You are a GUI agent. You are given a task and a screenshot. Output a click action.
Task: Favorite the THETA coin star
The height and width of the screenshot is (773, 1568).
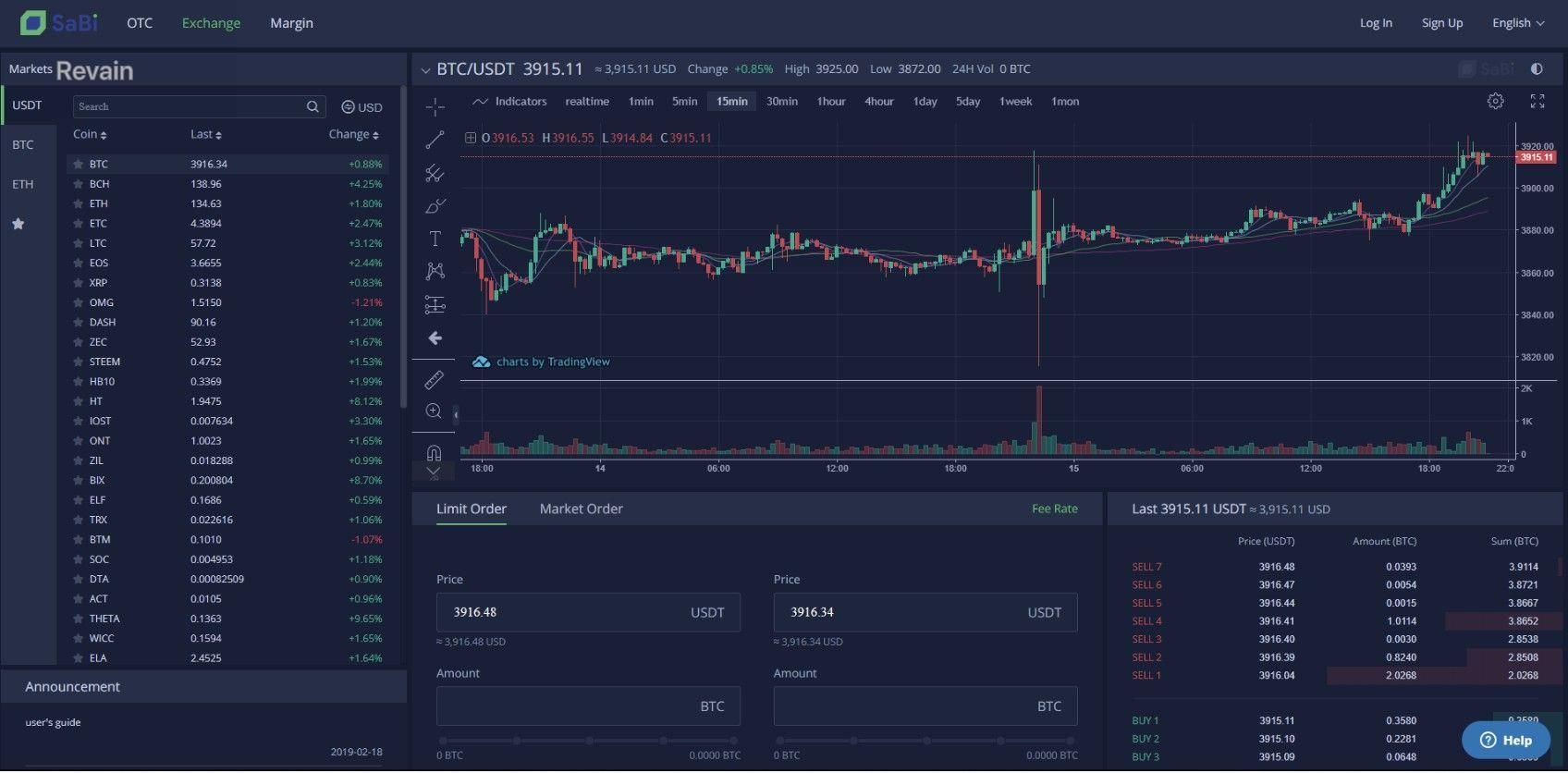point(79,619)
